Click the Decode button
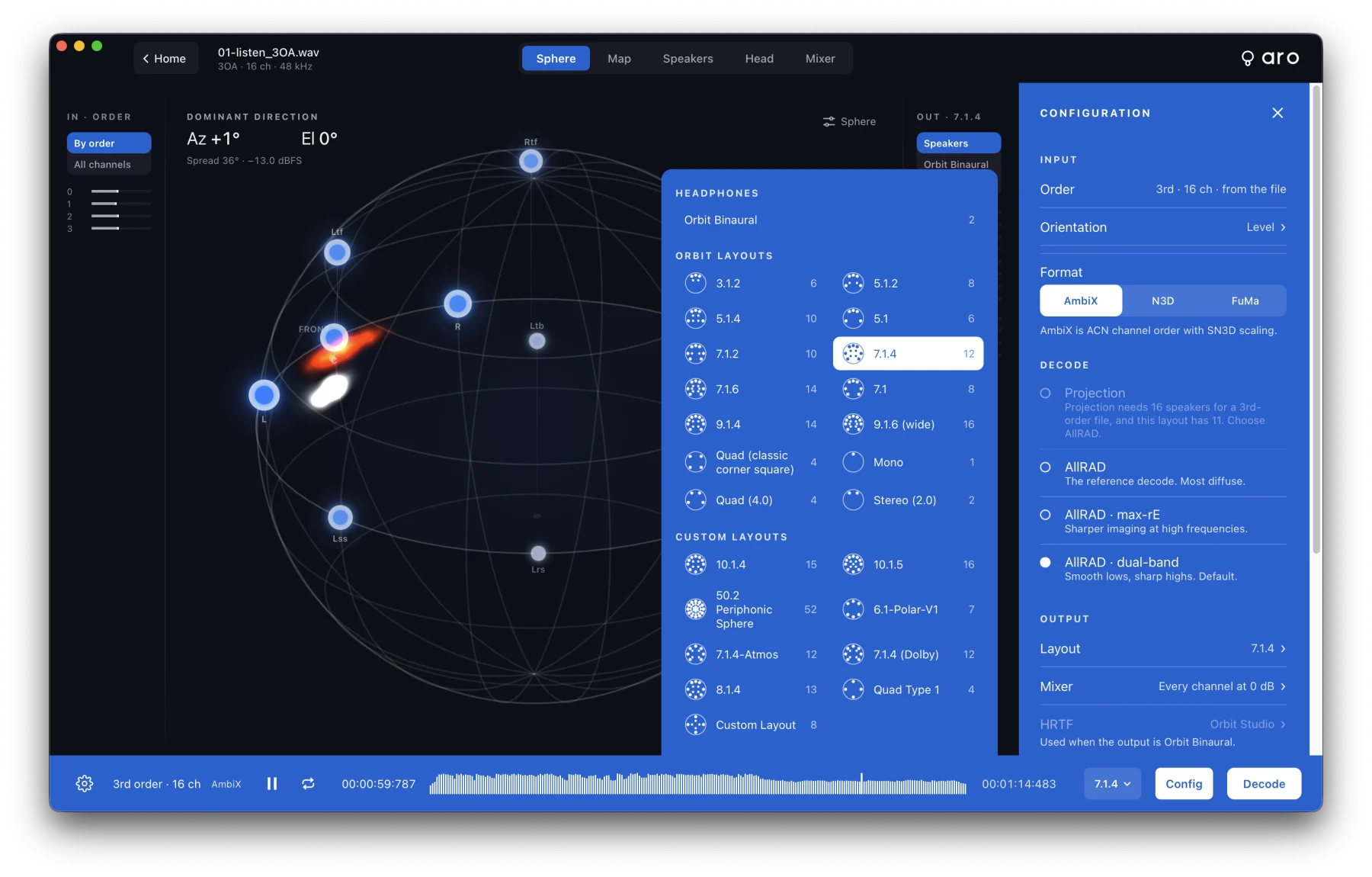The image size is (1372, 877). [1264, 783]
